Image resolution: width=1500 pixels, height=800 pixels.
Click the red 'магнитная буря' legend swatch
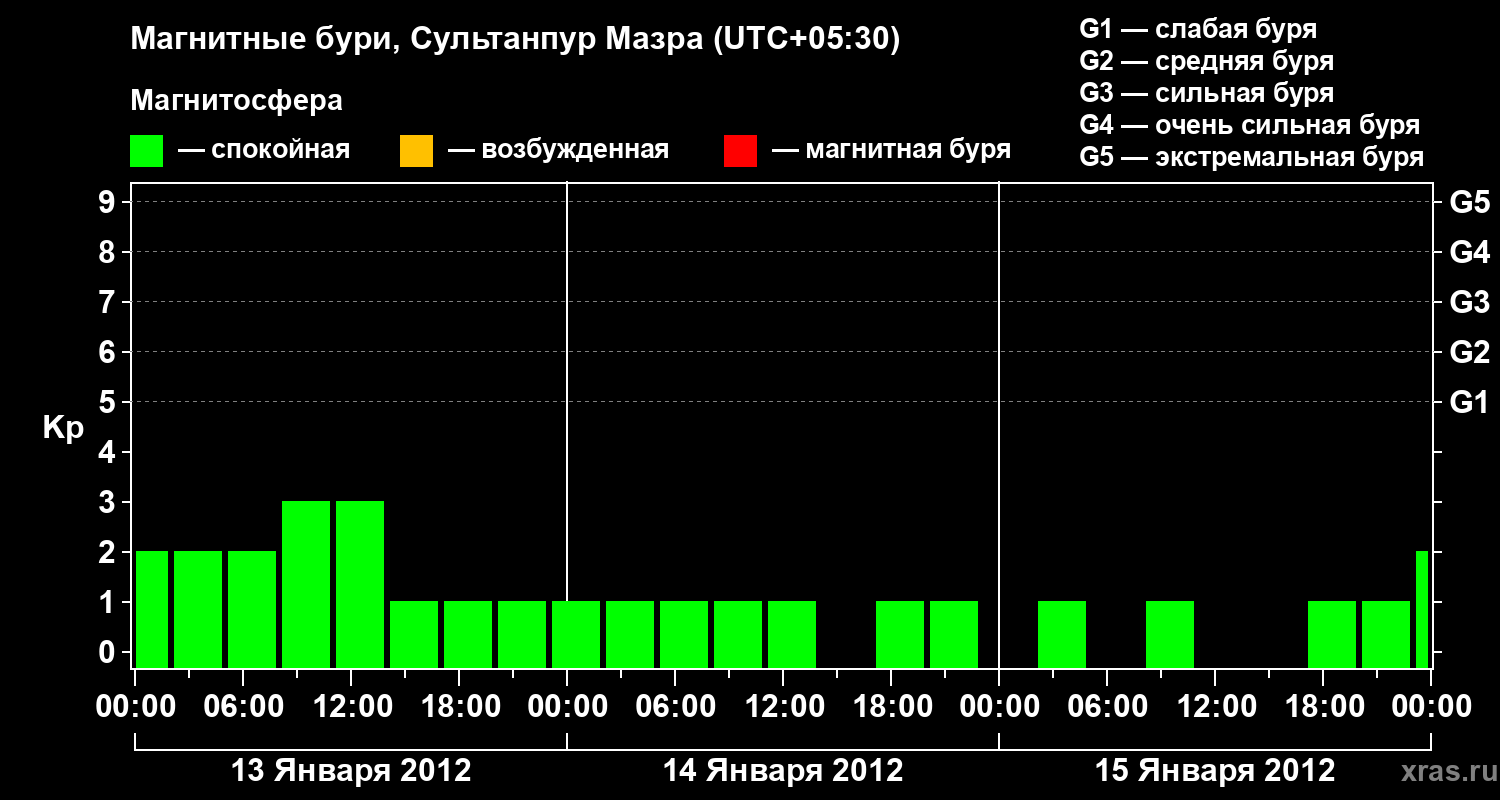click(x=740, y=151)
